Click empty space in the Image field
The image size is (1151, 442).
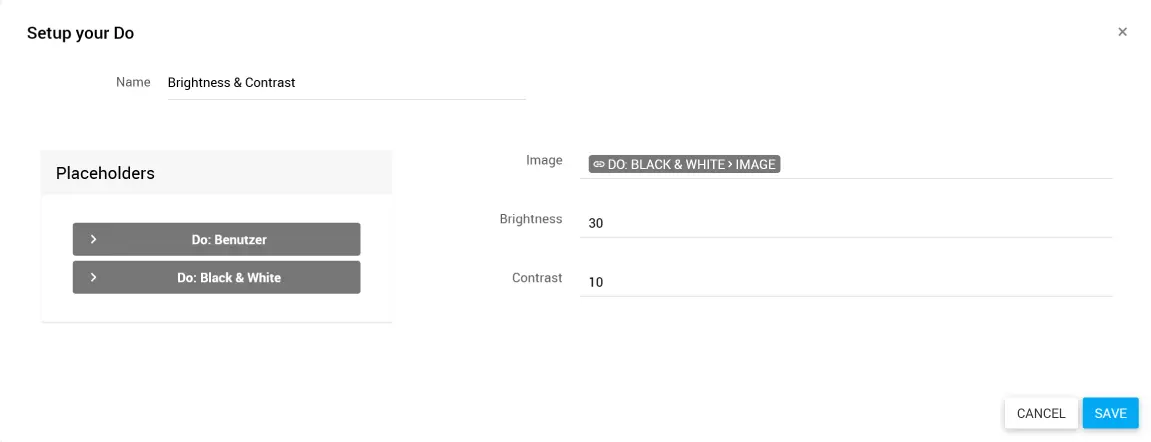(x=945, y=164)
